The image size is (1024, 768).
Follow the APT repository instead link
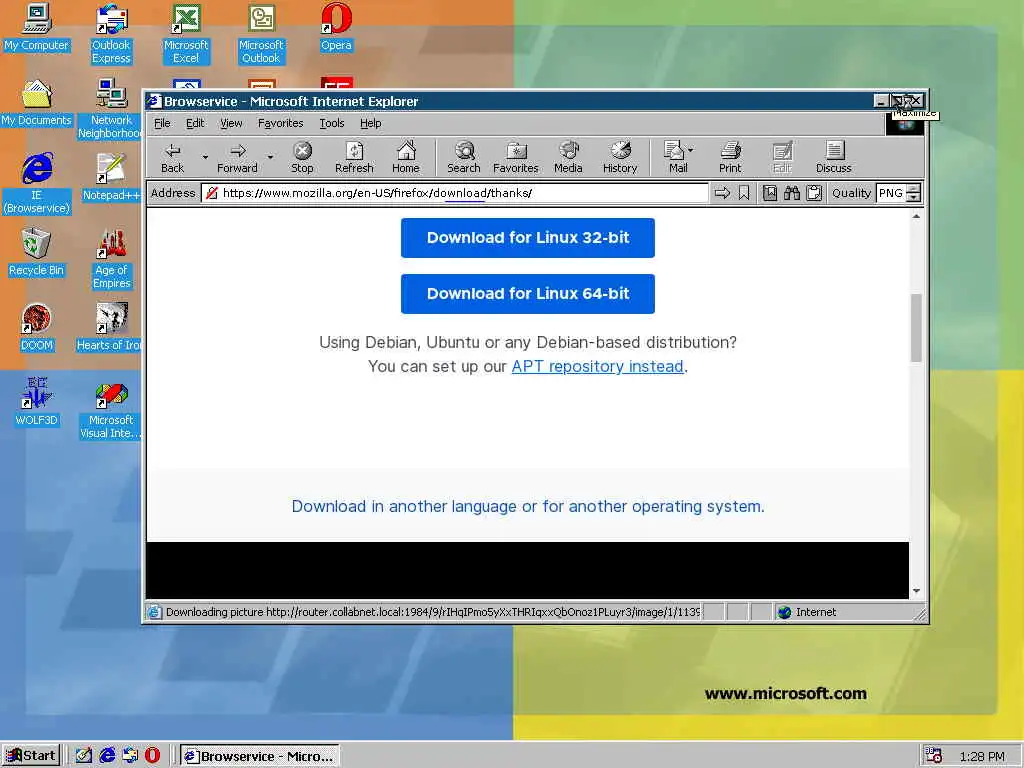tap(598, 366)
